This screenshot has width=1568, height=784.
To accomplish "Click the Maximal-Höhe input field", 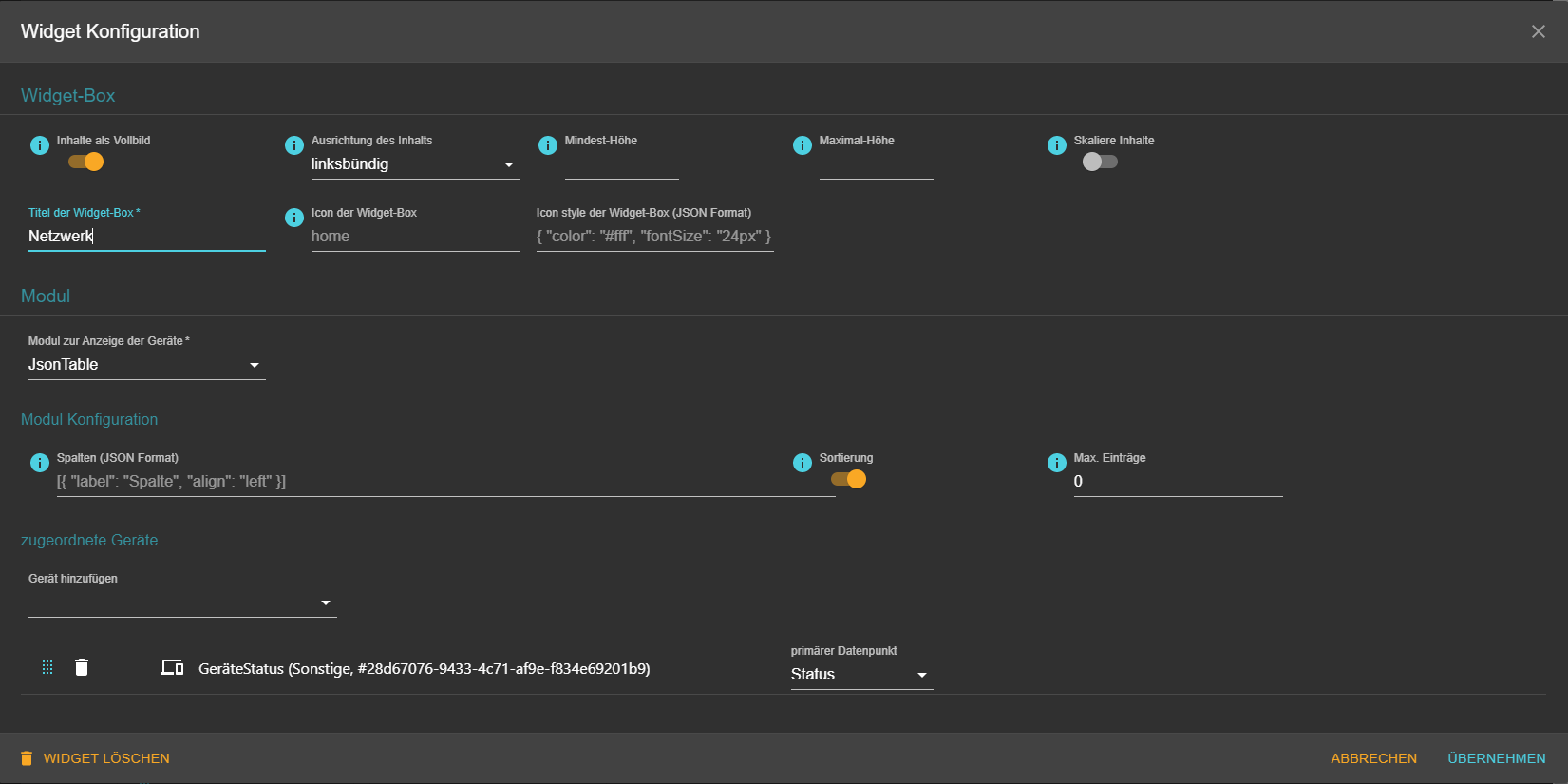I will [876, 164].
